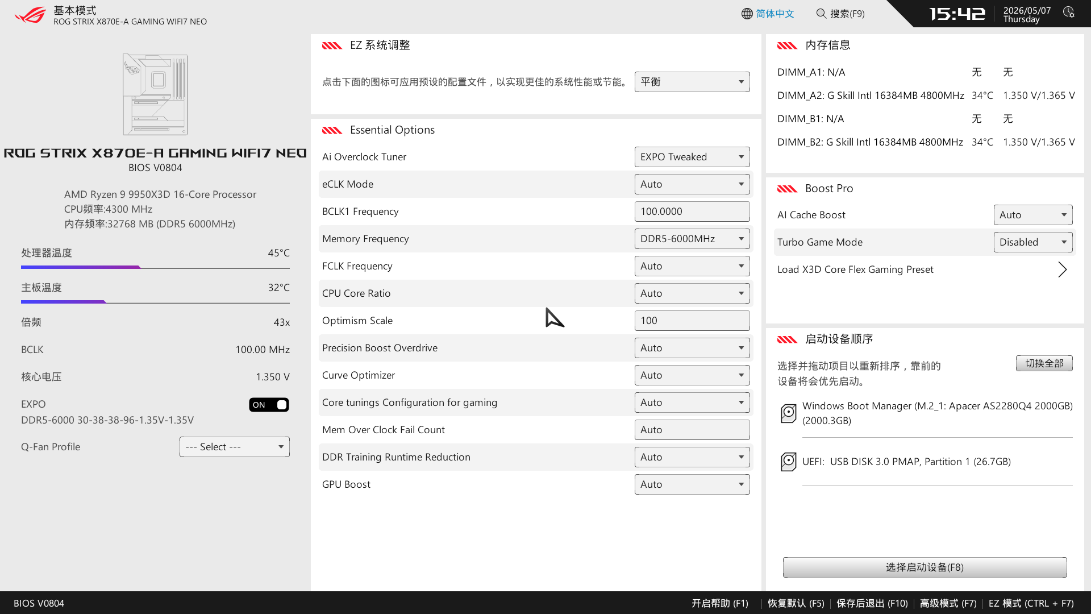Click 恢复默认 (F5) in bottom bar

tap(795, 604)
